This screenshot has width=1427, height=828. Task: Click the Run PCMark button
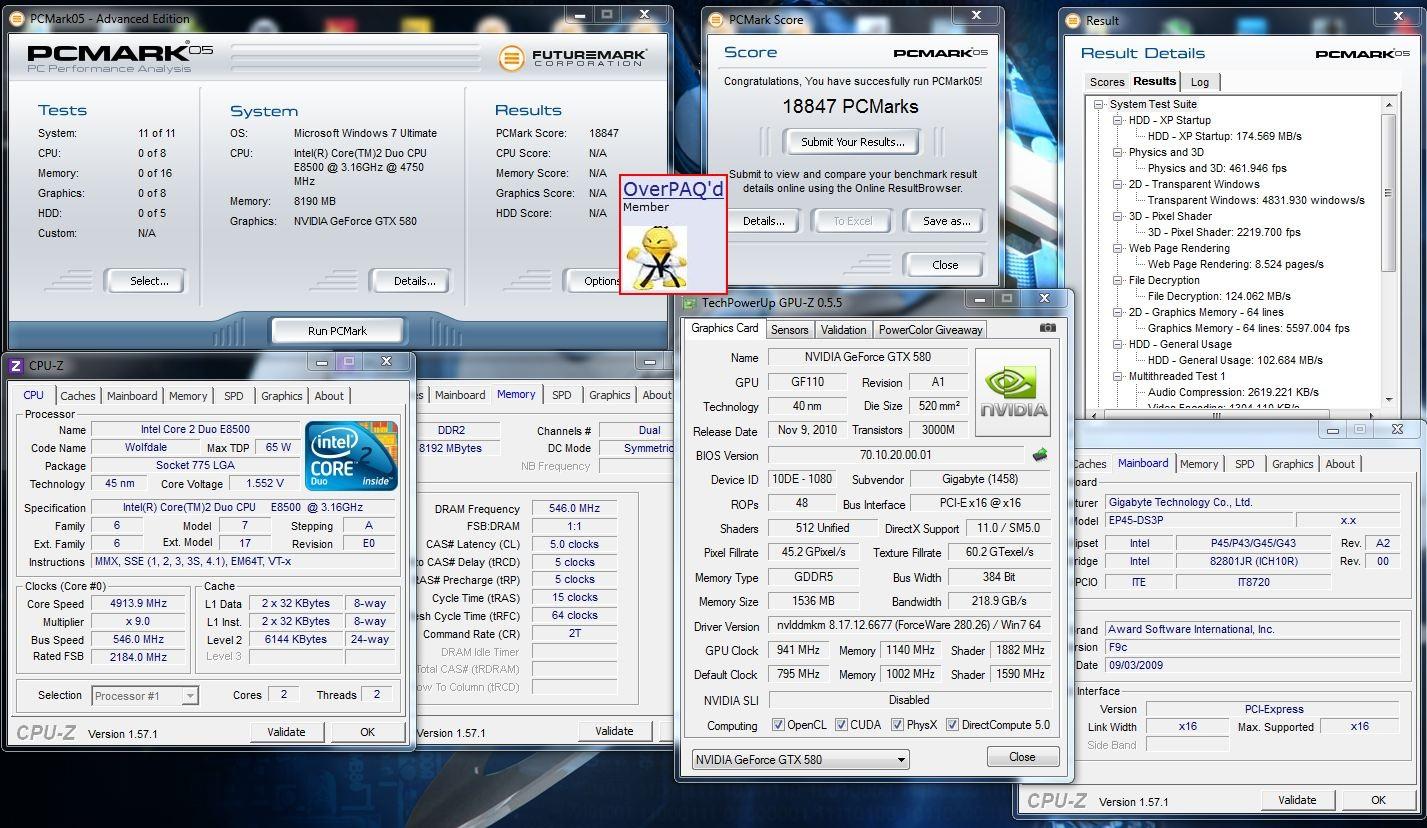(337, 330)
